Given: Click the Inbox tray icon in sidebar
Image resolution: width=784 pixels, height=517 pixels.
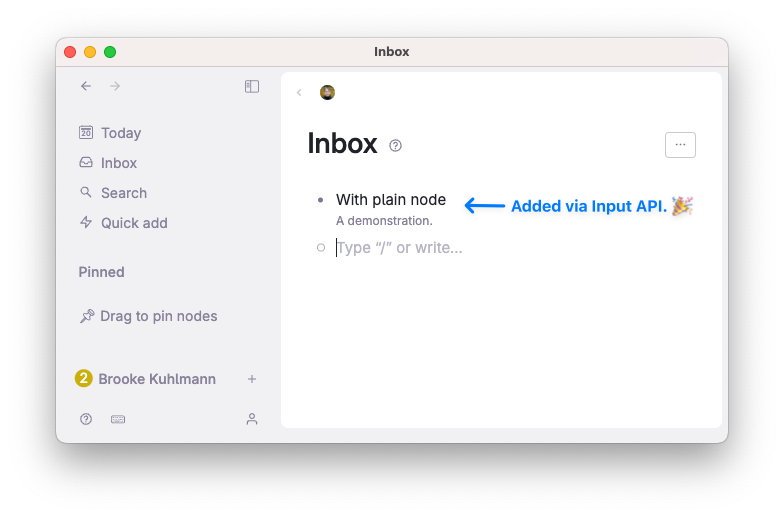Looking at the screenshot, I should tap(86, 162).
